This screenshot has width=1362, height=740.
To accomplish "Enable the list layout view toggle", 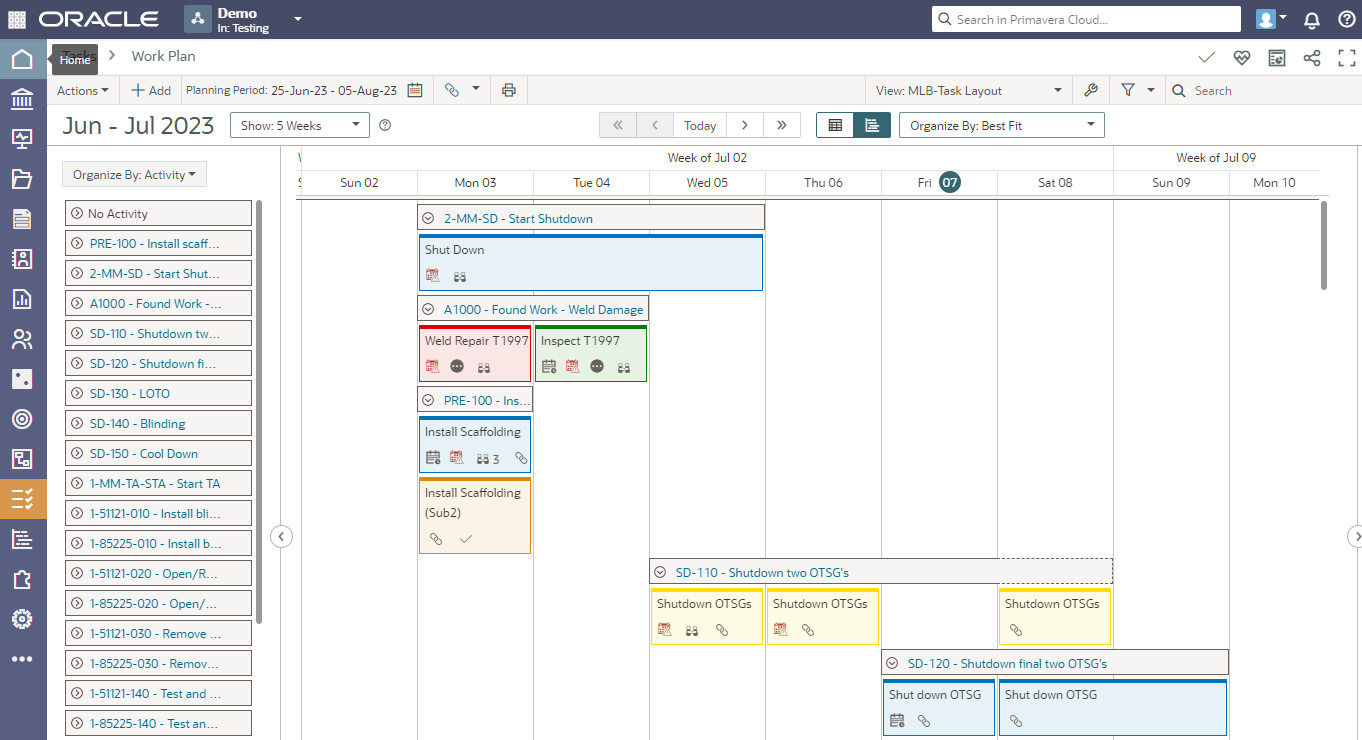I will coord(869,124).
